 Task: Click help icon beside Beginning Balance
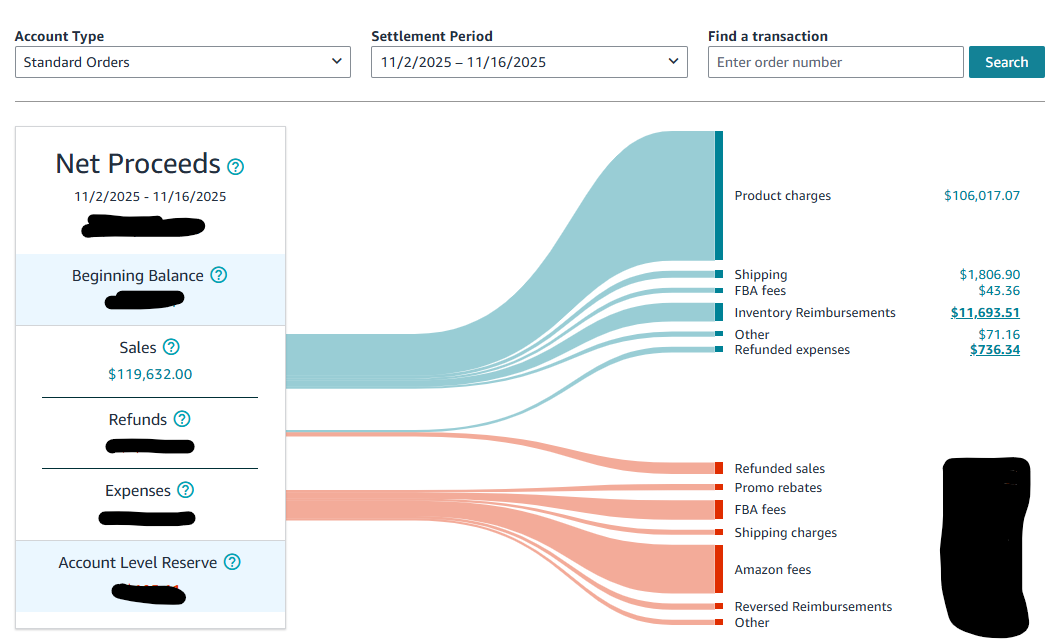[219, 275]
